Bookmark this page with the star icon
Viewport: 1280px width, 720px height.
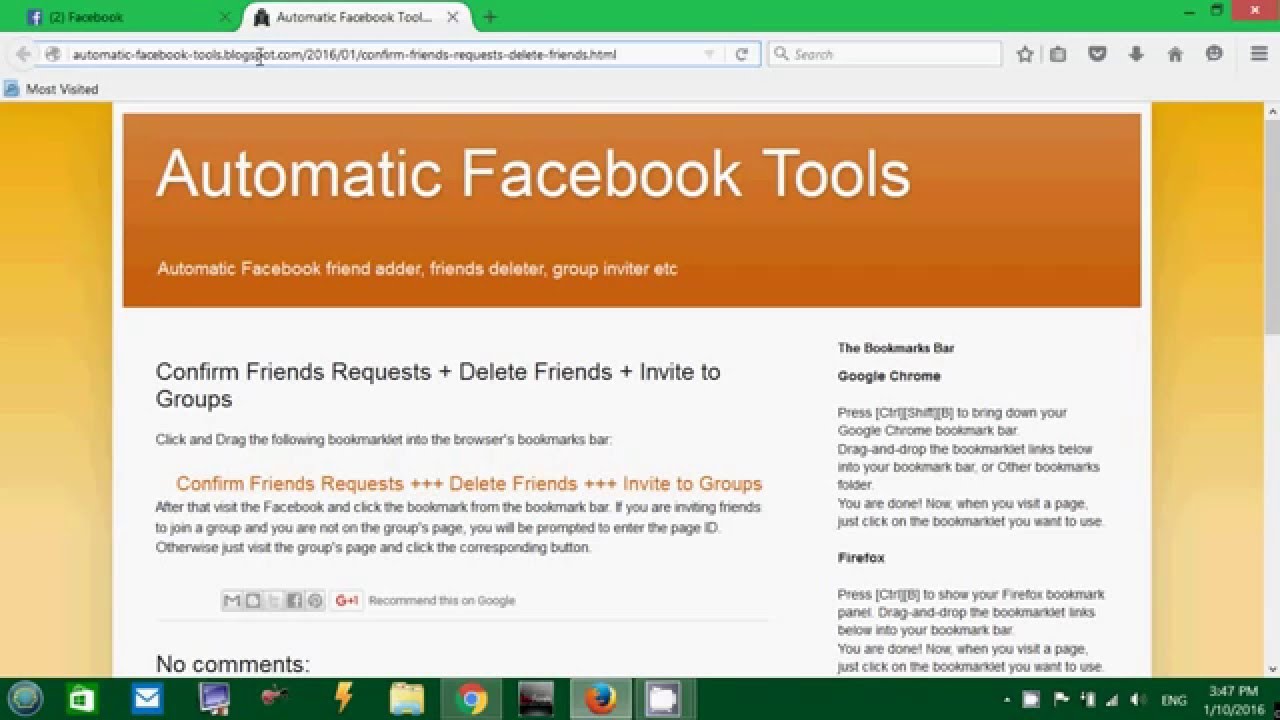pyautogui.click(x=1024, y=54)
